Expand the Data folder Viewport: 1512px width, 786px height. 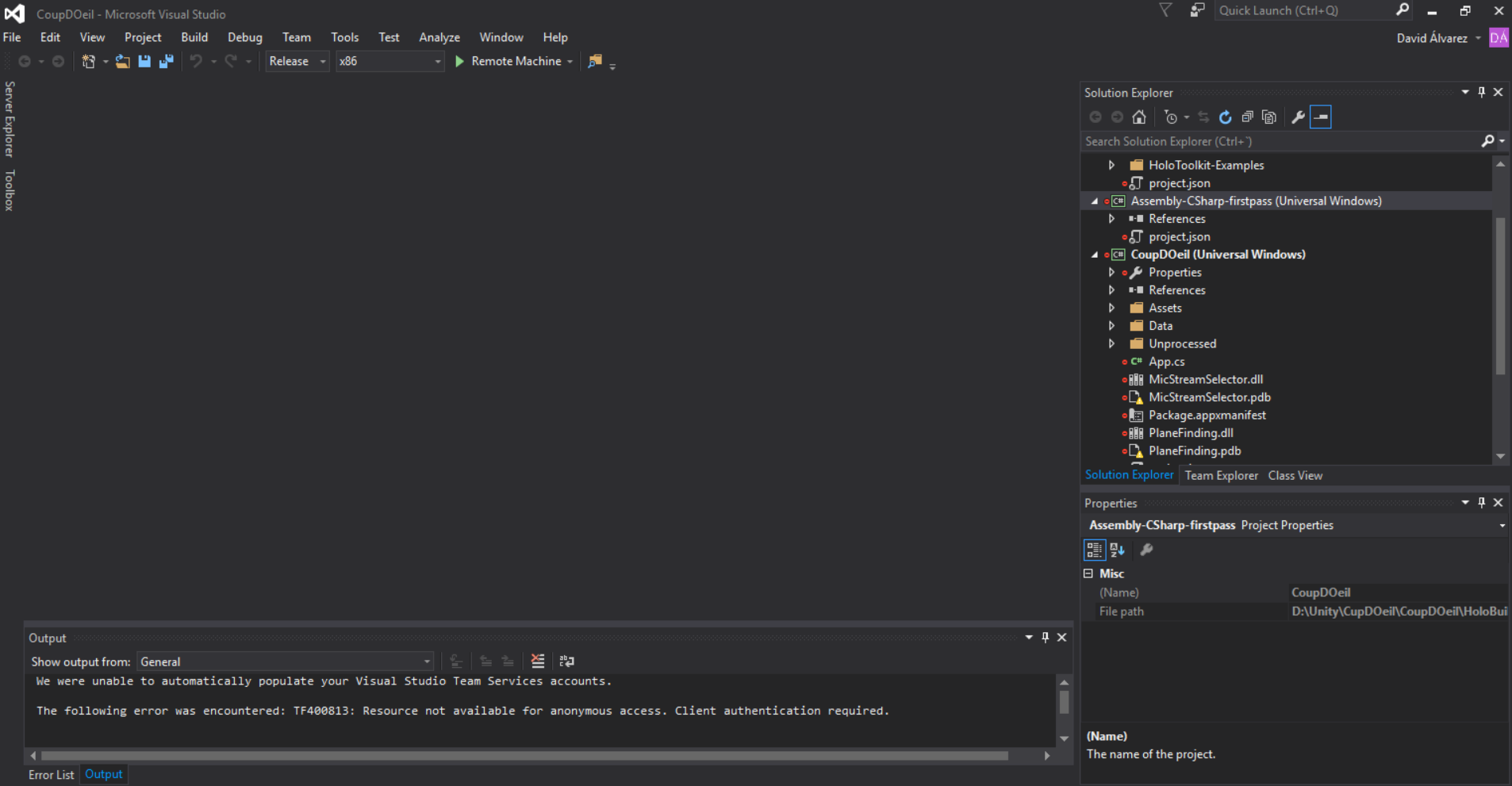1111,326
